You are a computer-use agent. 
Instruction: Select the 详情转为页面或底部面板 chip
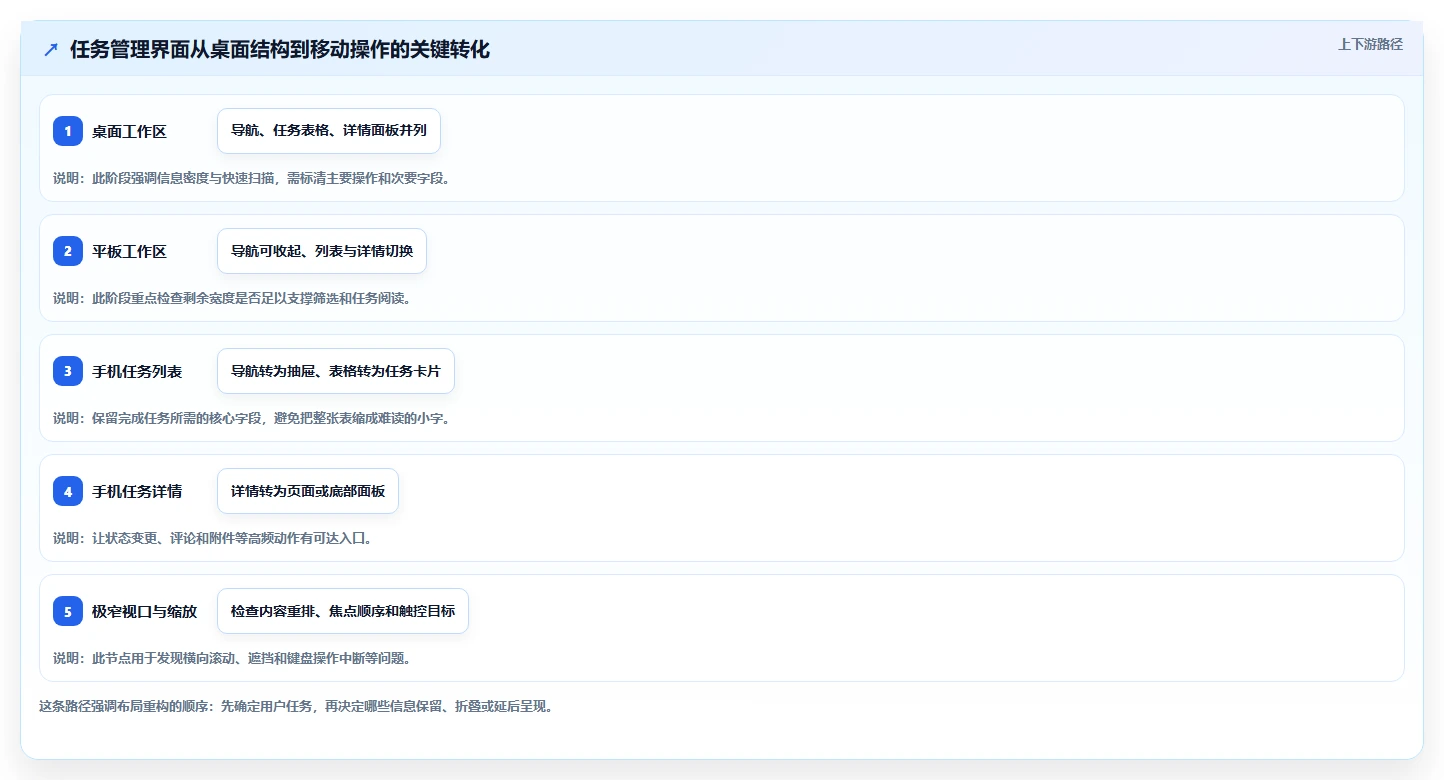308,491
